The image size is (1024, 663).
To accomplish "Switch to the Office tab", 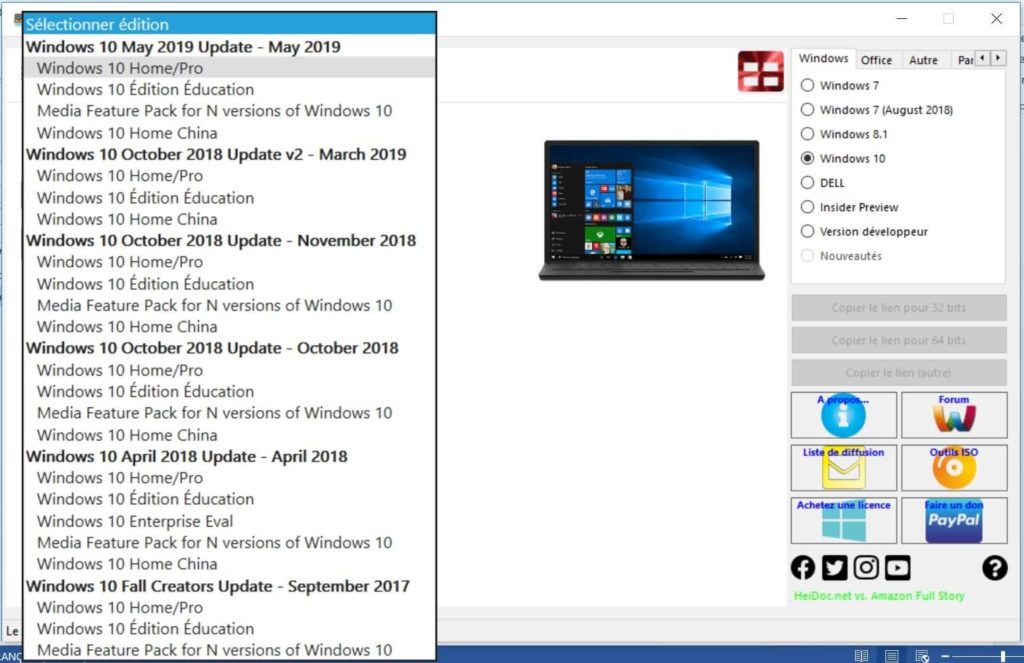I will click(x=877, y=60).
